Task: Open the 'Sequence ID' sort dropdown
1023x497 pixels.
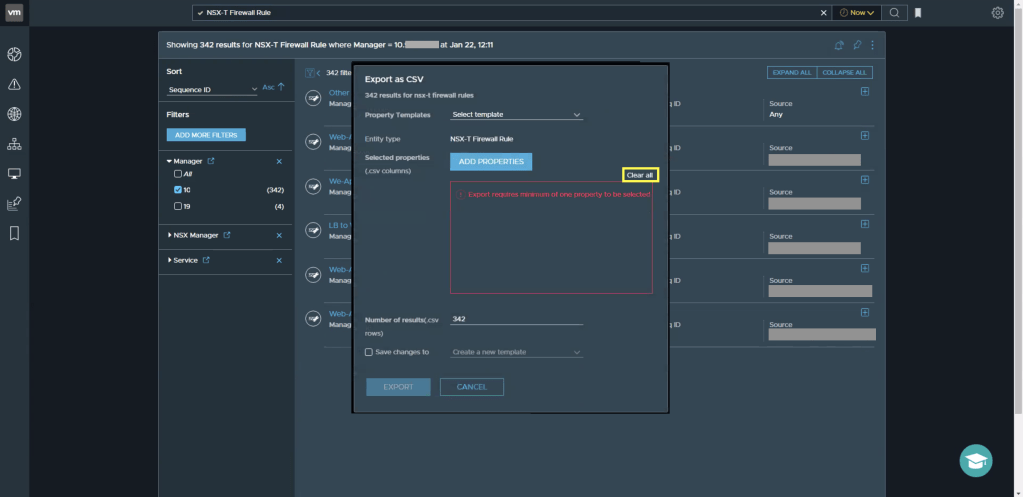Action: point(212,89)
